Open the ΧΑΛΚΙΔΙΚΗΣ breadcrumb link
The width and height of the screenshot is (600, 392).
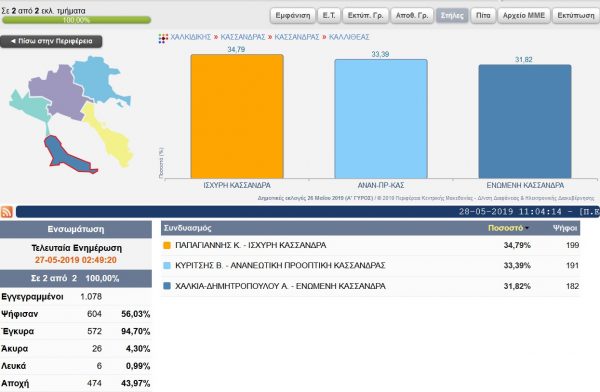point(191,37)
